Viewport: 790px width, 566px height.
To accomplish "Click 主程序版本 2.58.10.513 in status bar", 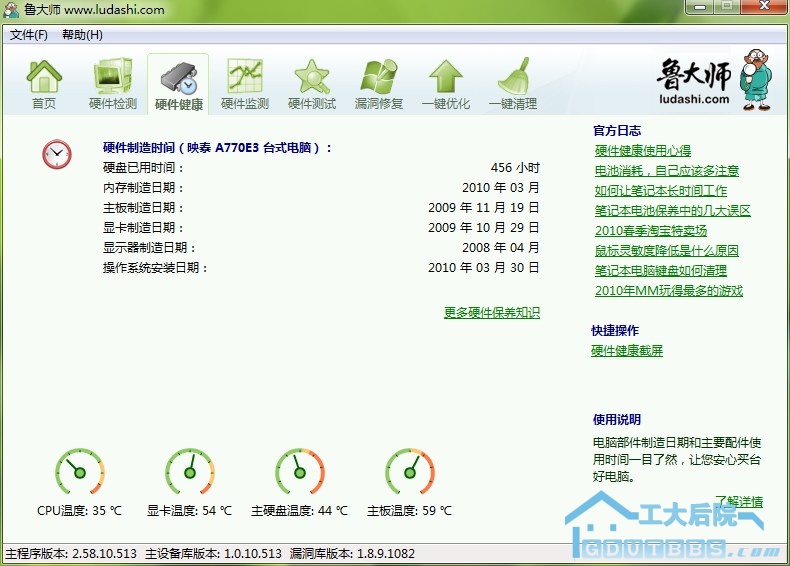I will click(71, 554).
